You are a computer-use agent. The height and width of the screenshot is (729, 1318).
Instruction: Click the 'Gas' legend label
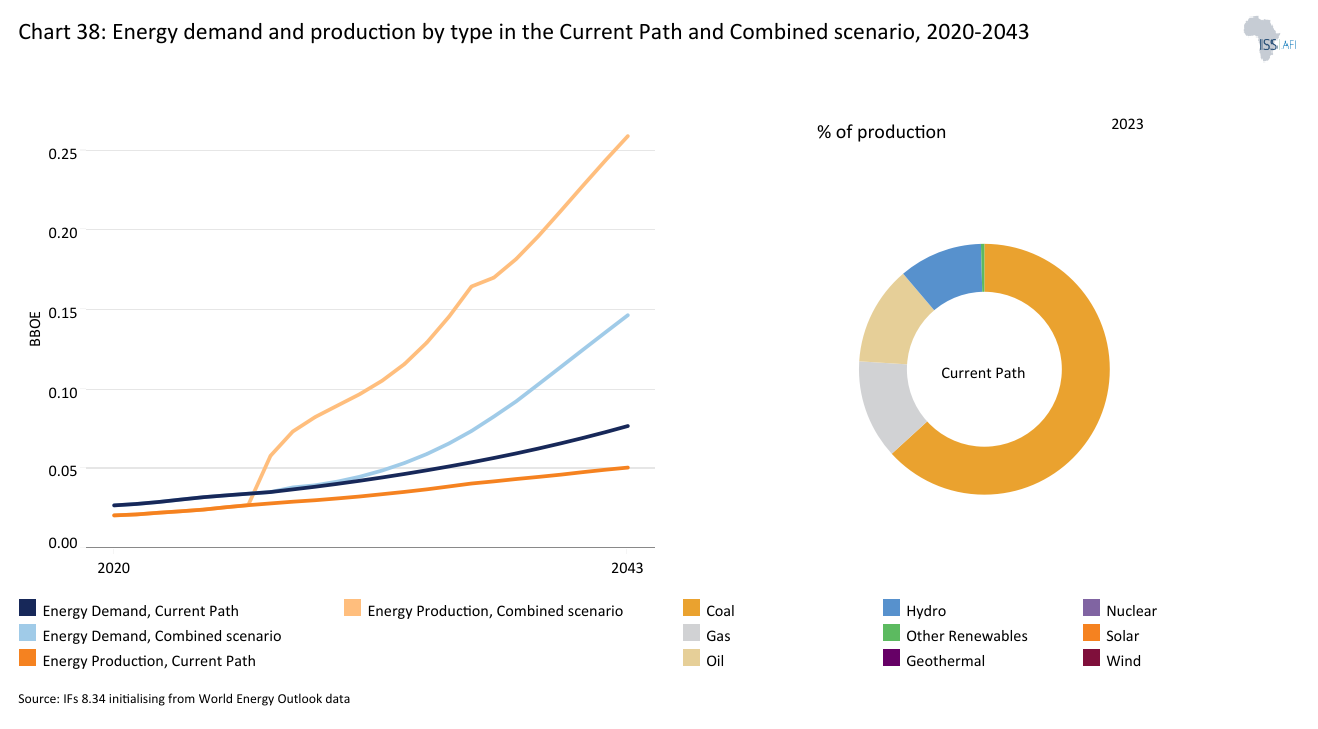[x=718, y=635]
